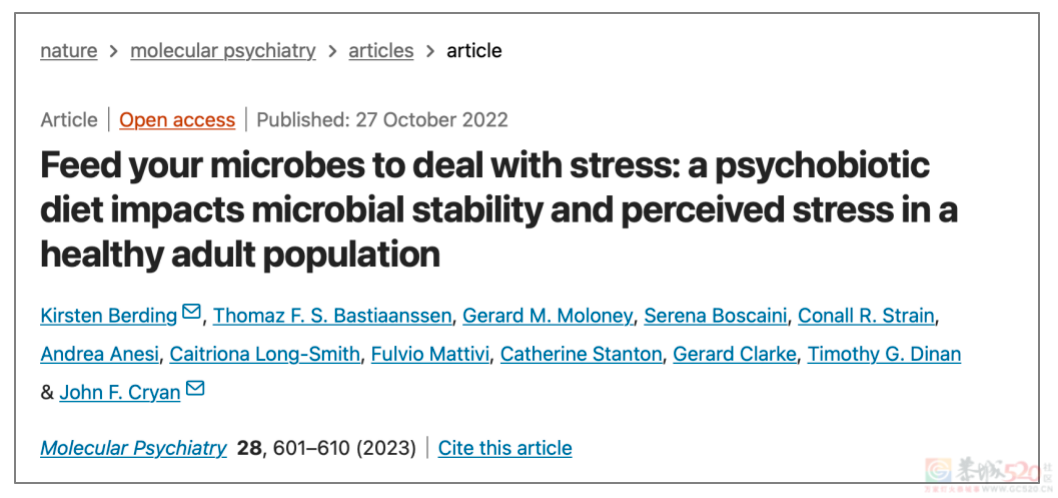Click Fulvio Mattivi author name
The height and width of the screenshot is (498, 1058).
[430, 354]
